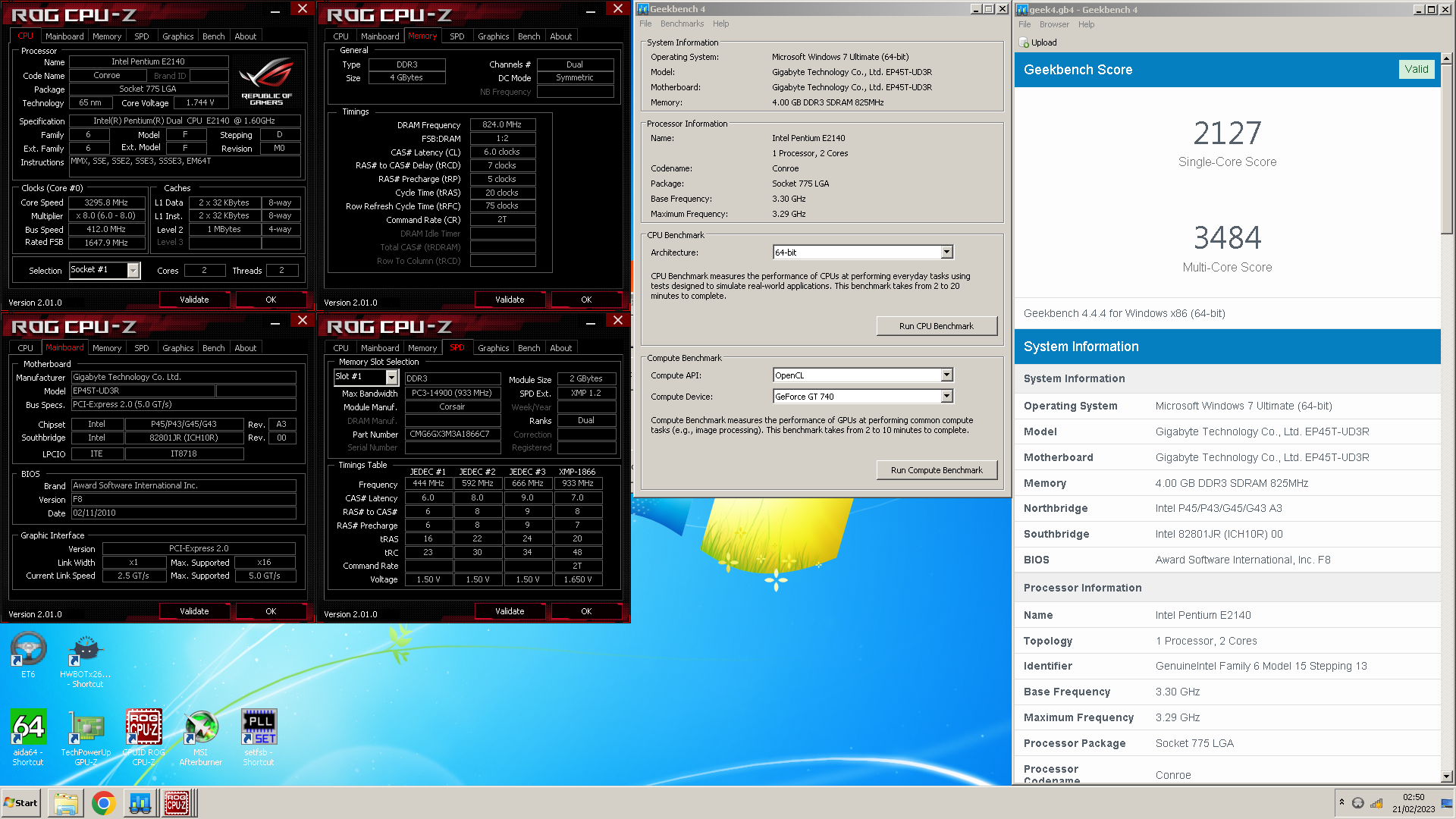Image resolution: width=1456 pixels, height=819 pixels.
Task: Switch to ROG CPU-Z taskbar group
Action: (x=177, y=803)
